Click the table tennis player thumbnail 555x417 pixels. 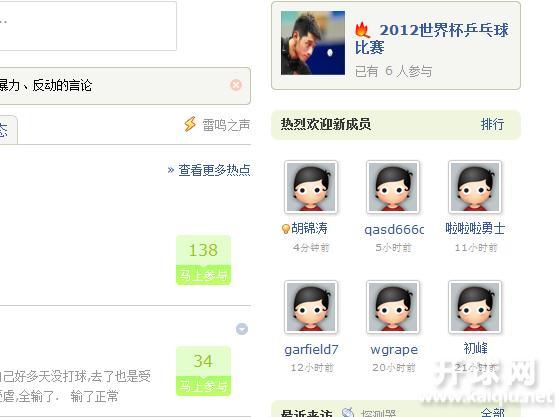pyautogui.click(x=313, y=43)
